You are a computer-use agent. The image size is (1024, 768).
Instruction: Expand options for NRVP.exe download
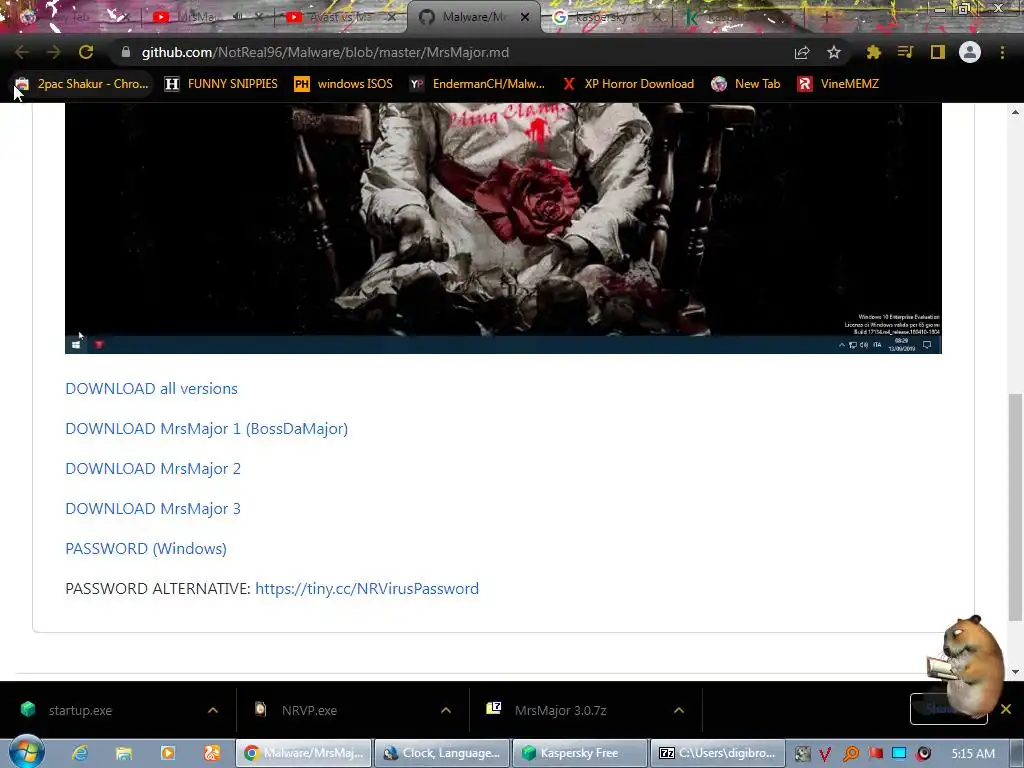click(446, 710)
